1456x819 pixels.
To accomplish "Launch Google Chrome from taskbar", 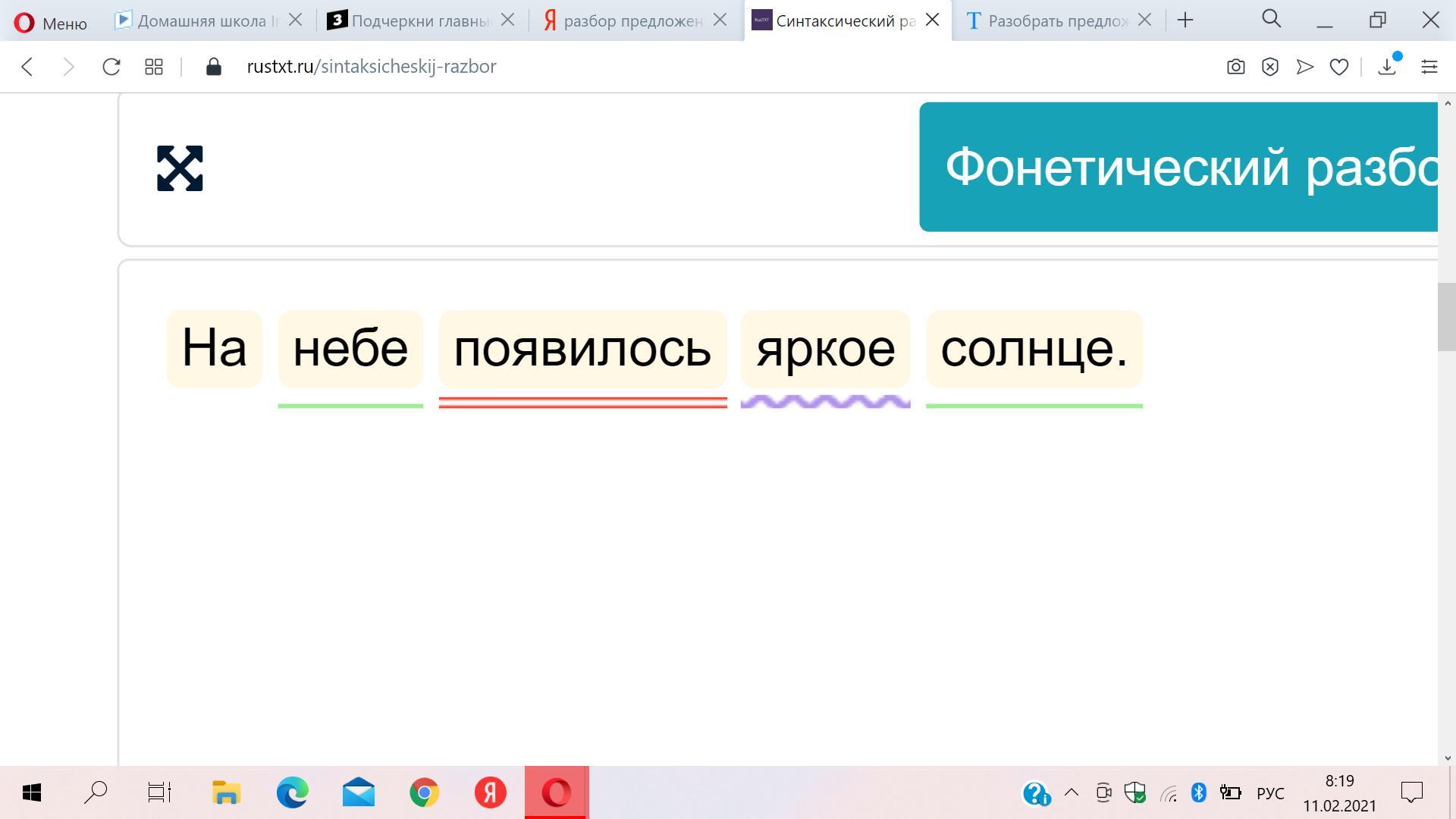I will click(x=425, y=792).
